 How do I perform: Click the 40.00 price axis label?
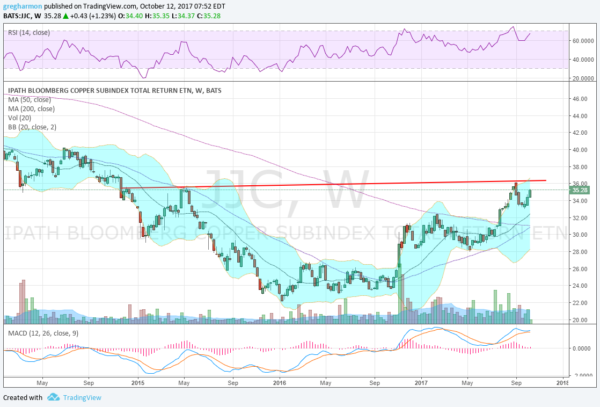[x=580, y=150]
